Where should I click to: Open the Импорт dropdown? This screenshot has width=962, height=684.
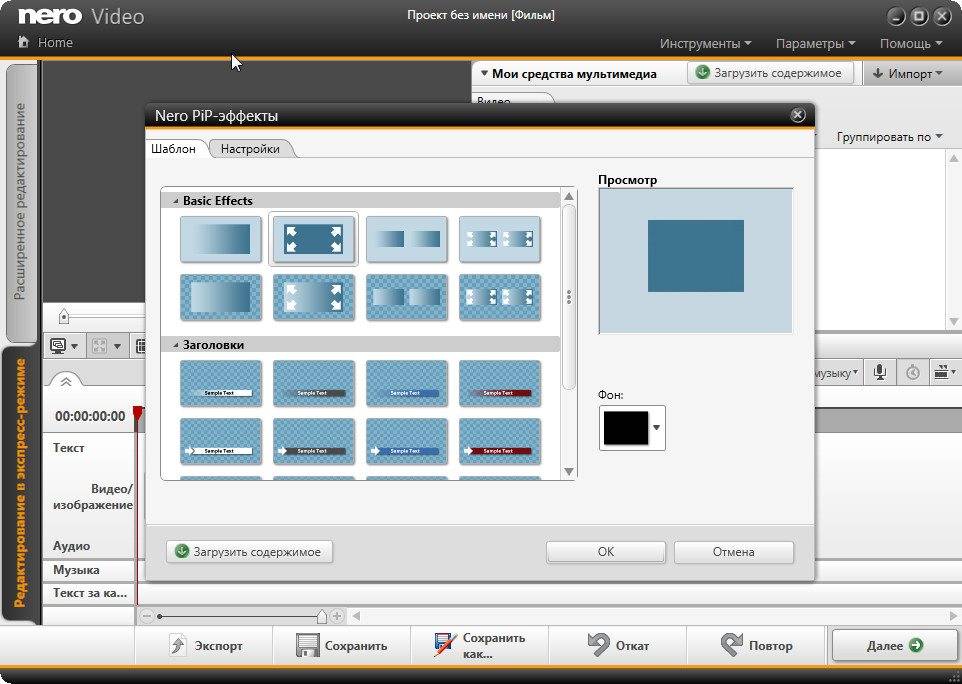pyautogui.click(x=912, y=74)
